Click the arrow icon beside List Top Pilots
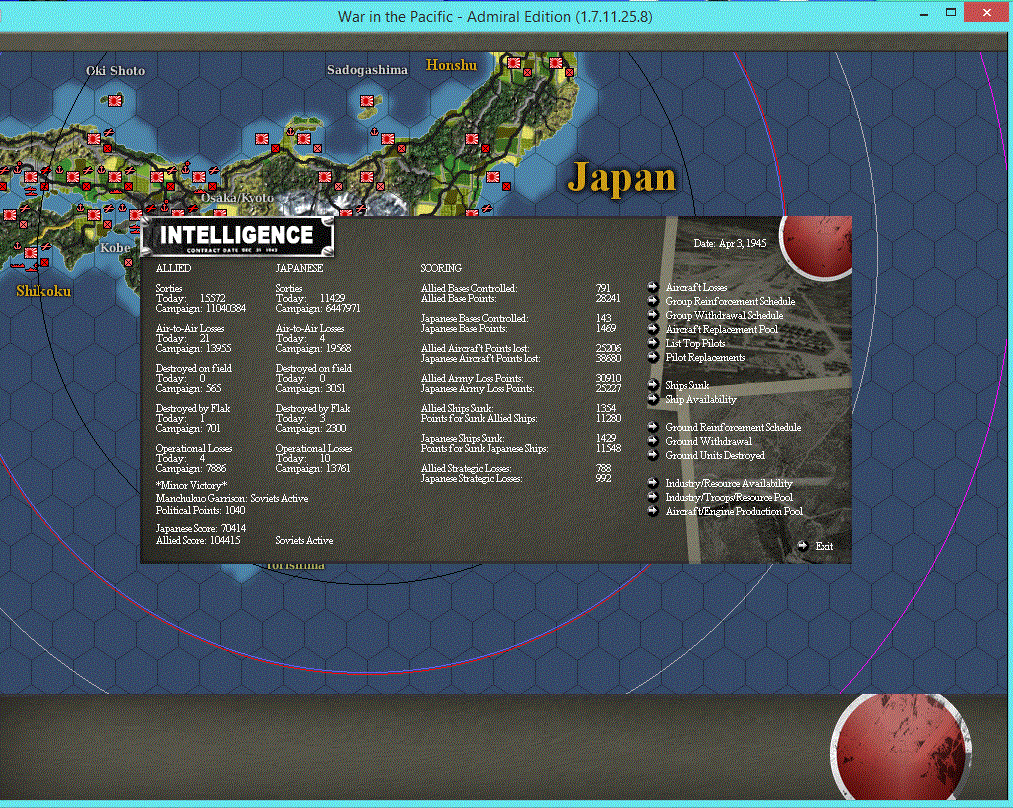This screenshot has height=808, width=1013. point(653,342)
